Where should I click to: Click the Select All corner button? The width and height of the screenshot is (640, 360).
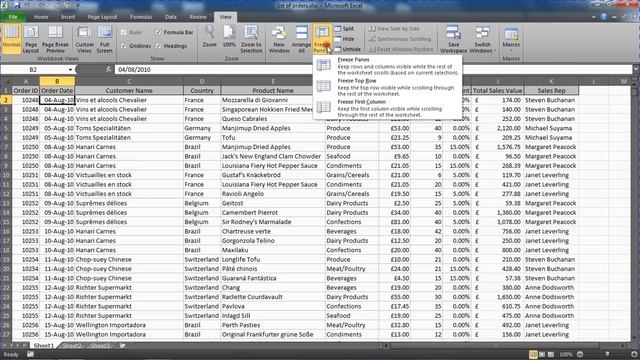point(6,81)
